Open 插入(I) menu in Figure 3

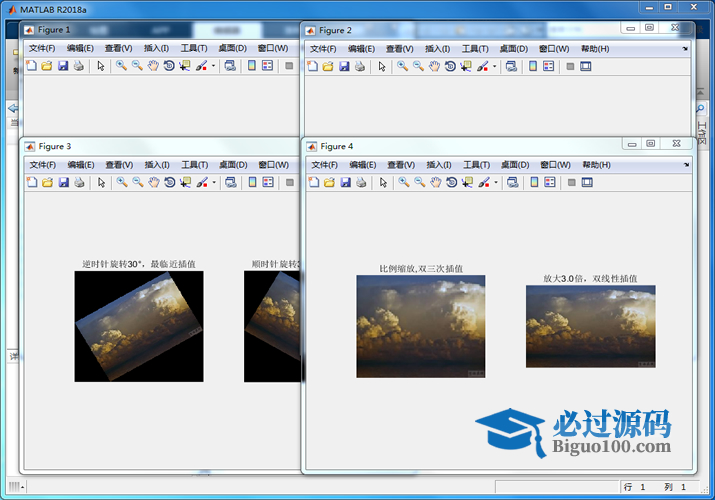(157, 165)
